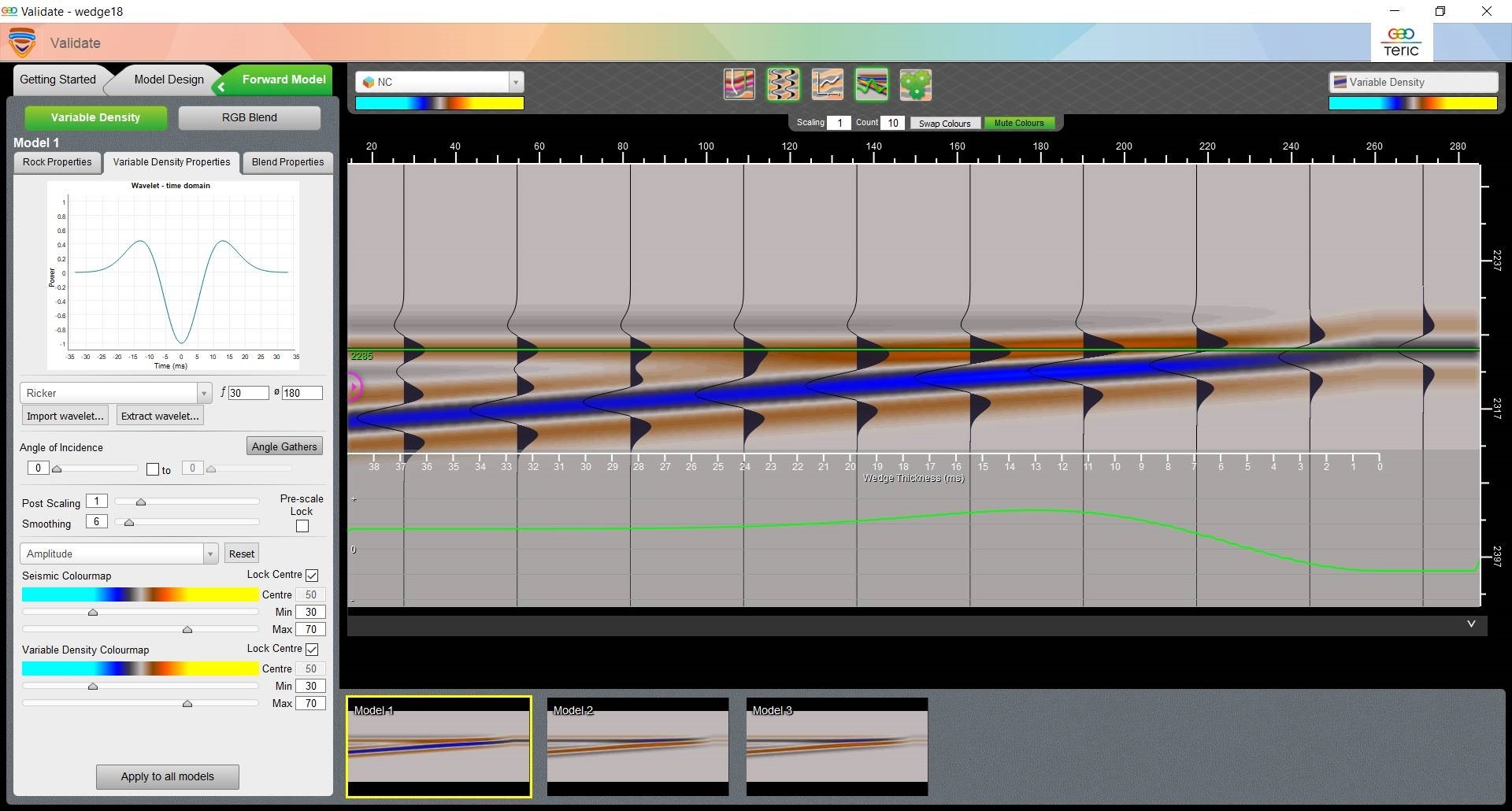Toggle the green amplitude curve overlay icon

(871, 84)
